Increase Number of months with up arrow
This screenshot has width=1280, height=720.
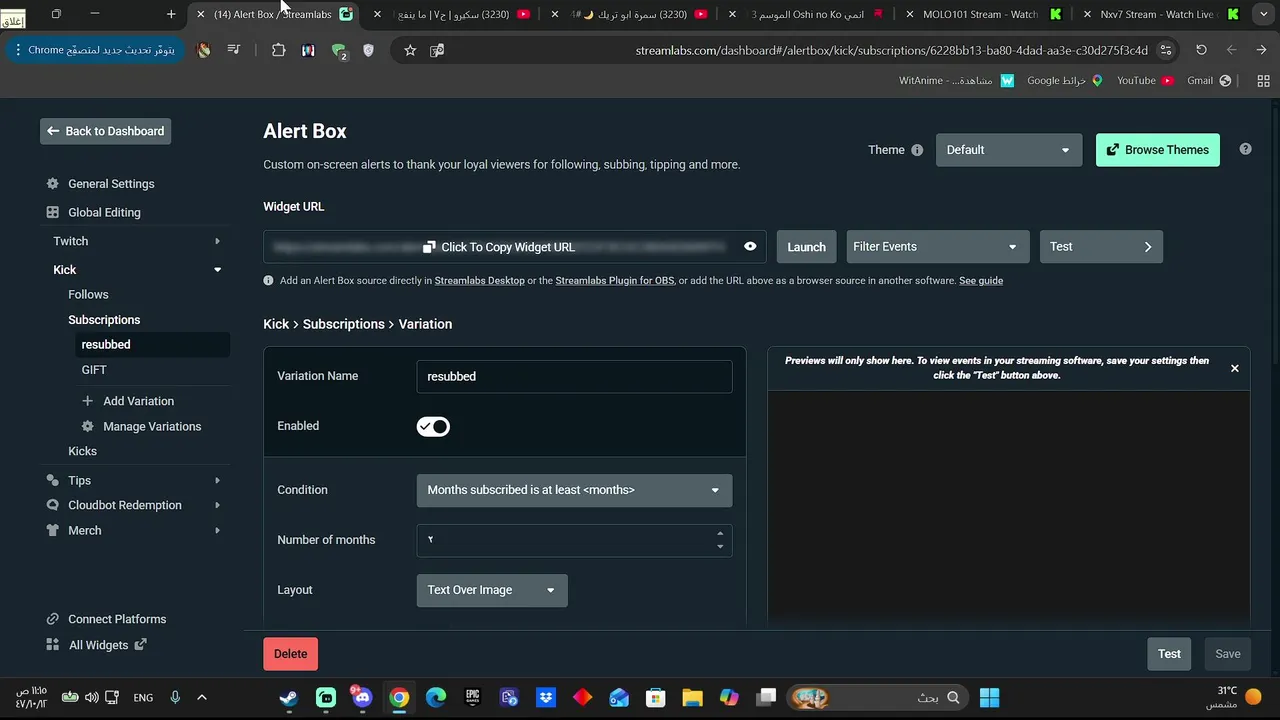point(720,533)
